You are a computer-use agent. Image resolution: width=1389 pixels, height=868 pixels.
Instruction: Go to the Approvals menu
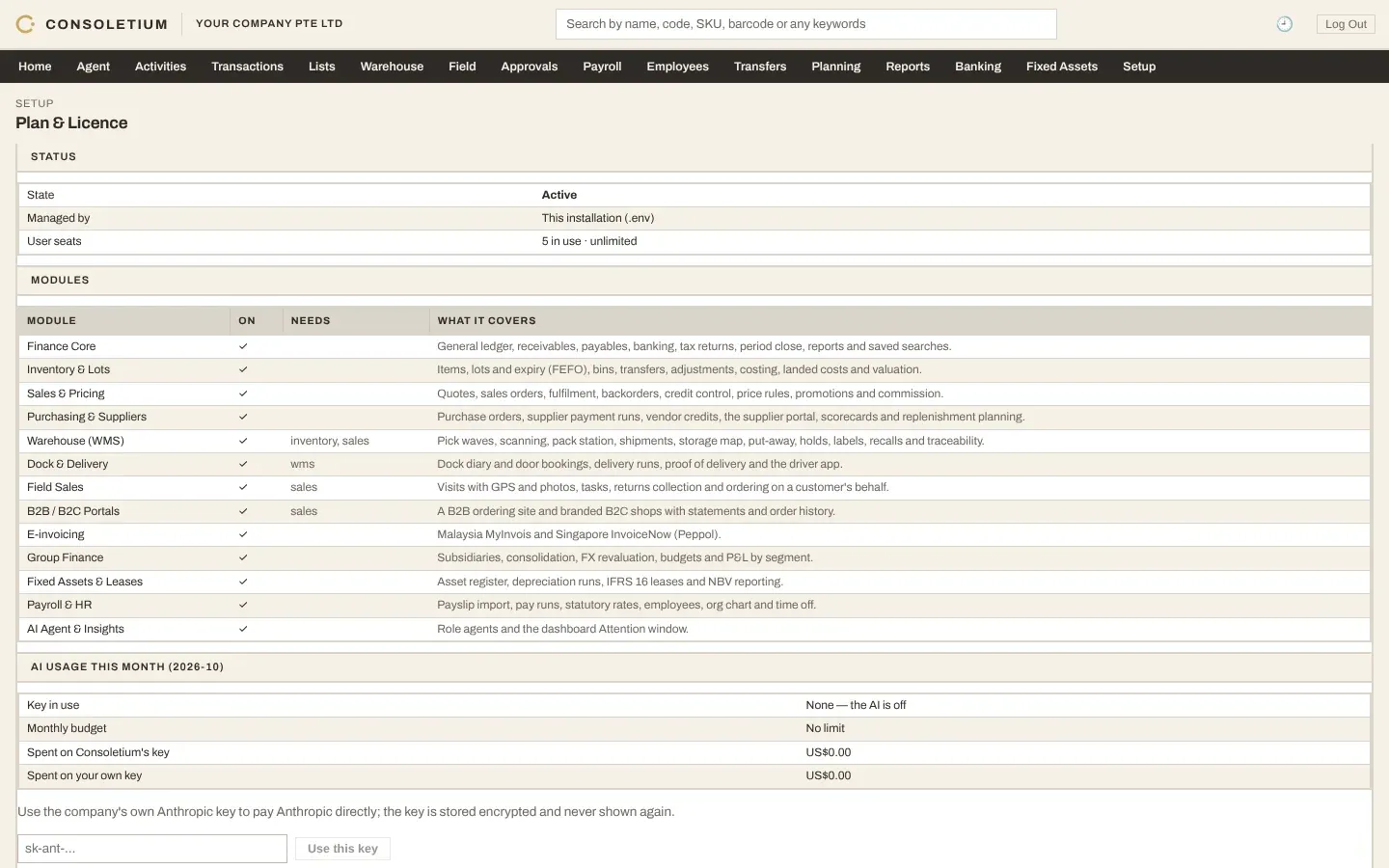click(530, 67)
